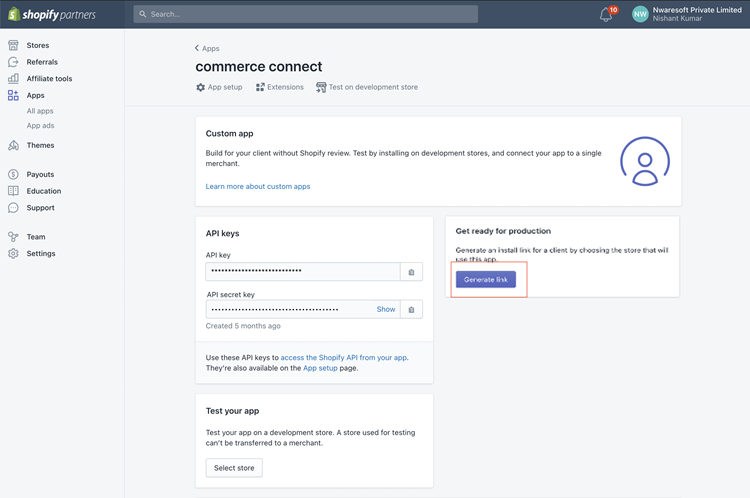This screenshot has height=498, width=750.
Task: Open the App setup tab
Action: (x=219, y=87)
